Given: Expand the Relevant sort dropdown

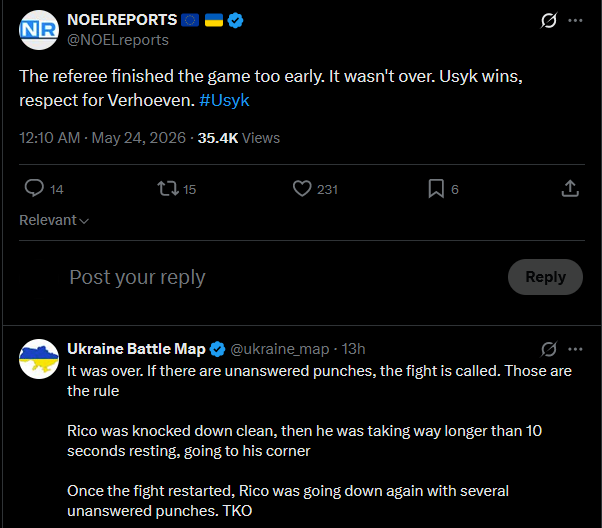Looking at the screenshot, I should [54, 220].
